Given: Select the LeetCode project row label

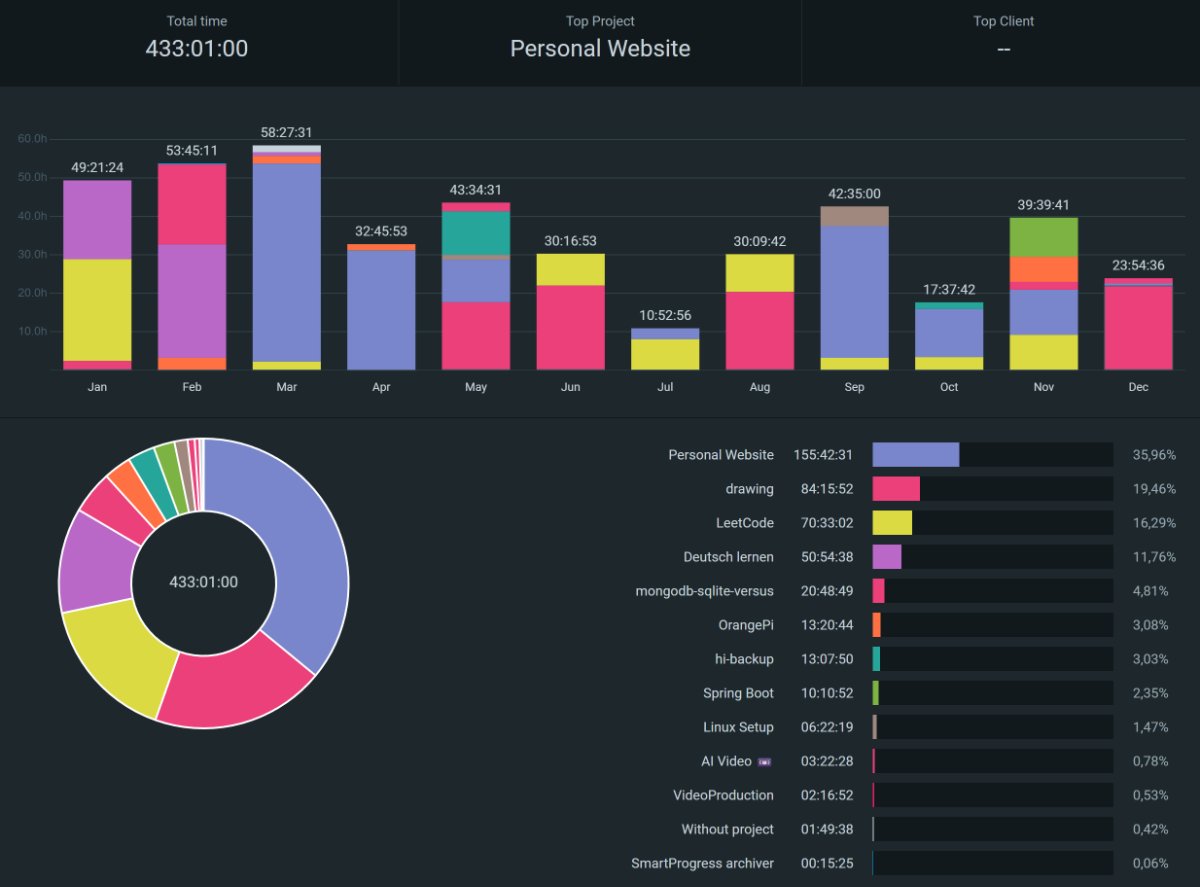Looking at the screenshot, I should [744, 523].
